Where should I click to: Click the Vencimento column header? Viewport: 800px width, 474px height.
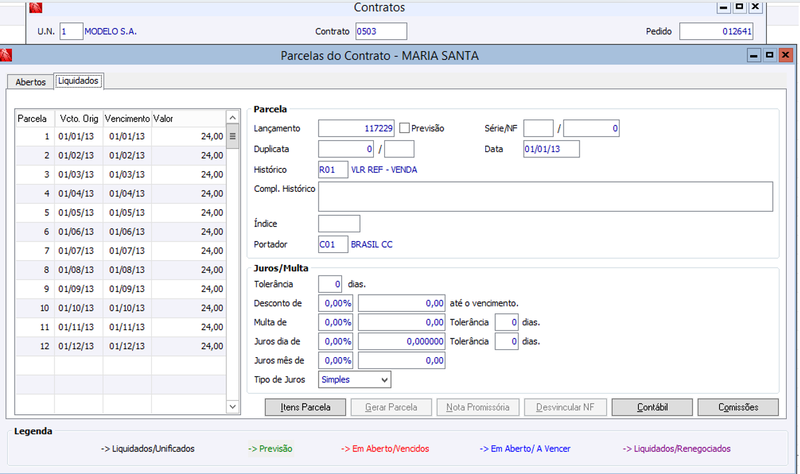tap(127, 118)
